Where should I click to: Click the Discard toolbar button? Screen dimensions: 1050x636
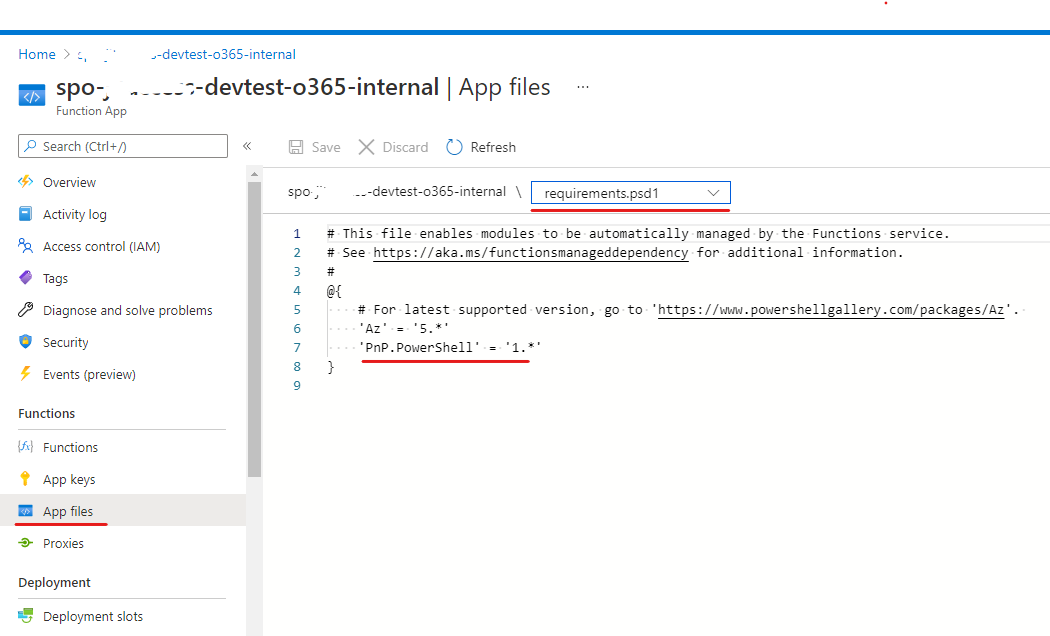point(393,147)
